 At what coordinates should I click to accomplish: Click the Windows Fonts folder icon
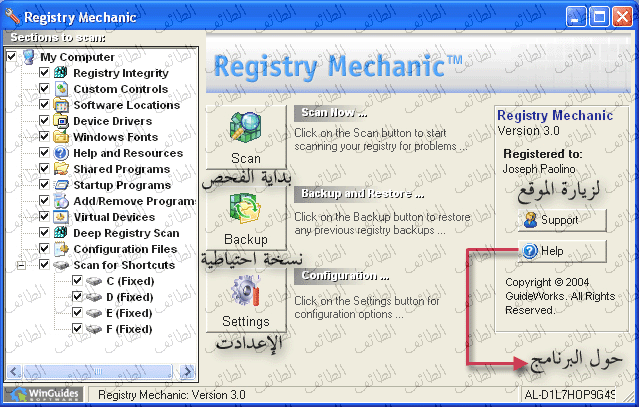61,136
